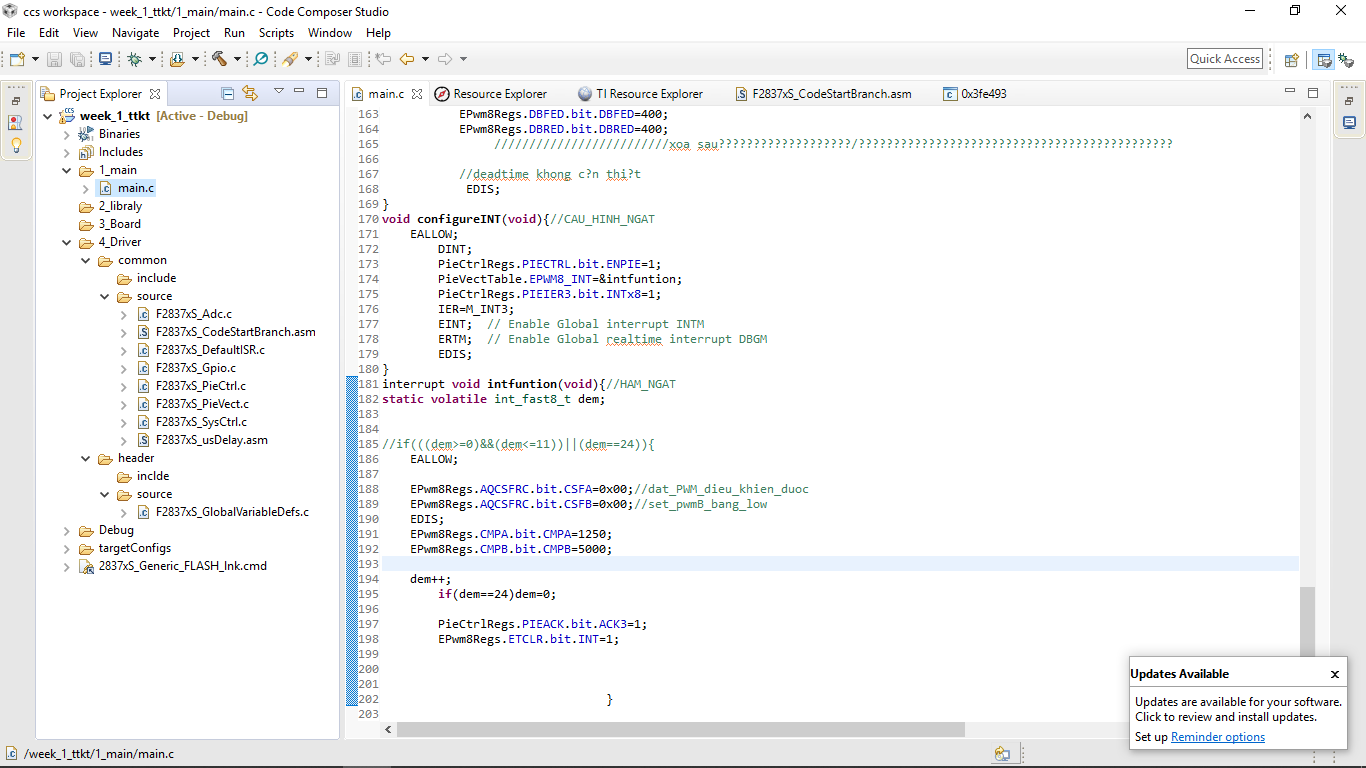1366x768 pixels.
Task: Switch to CCS Debug perspective icon
Action: [1346, 59]
